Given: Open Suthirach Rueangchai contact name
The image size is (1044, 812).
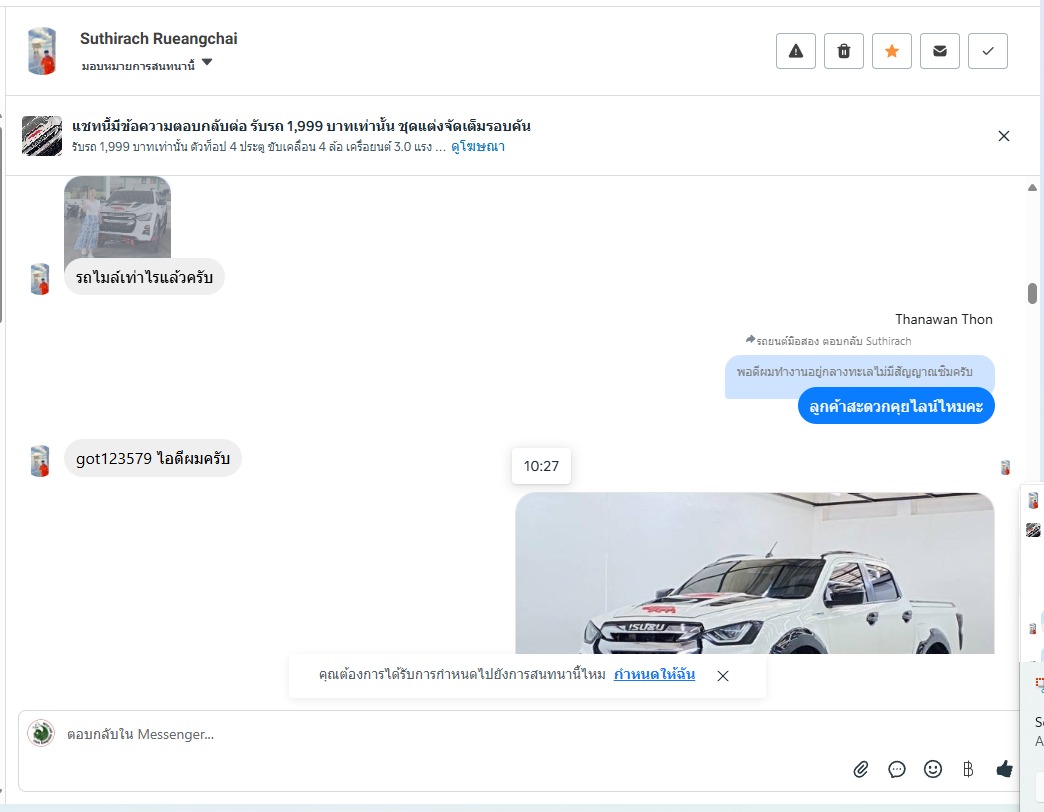Looking at the screenshot, I should coord(158,39).
